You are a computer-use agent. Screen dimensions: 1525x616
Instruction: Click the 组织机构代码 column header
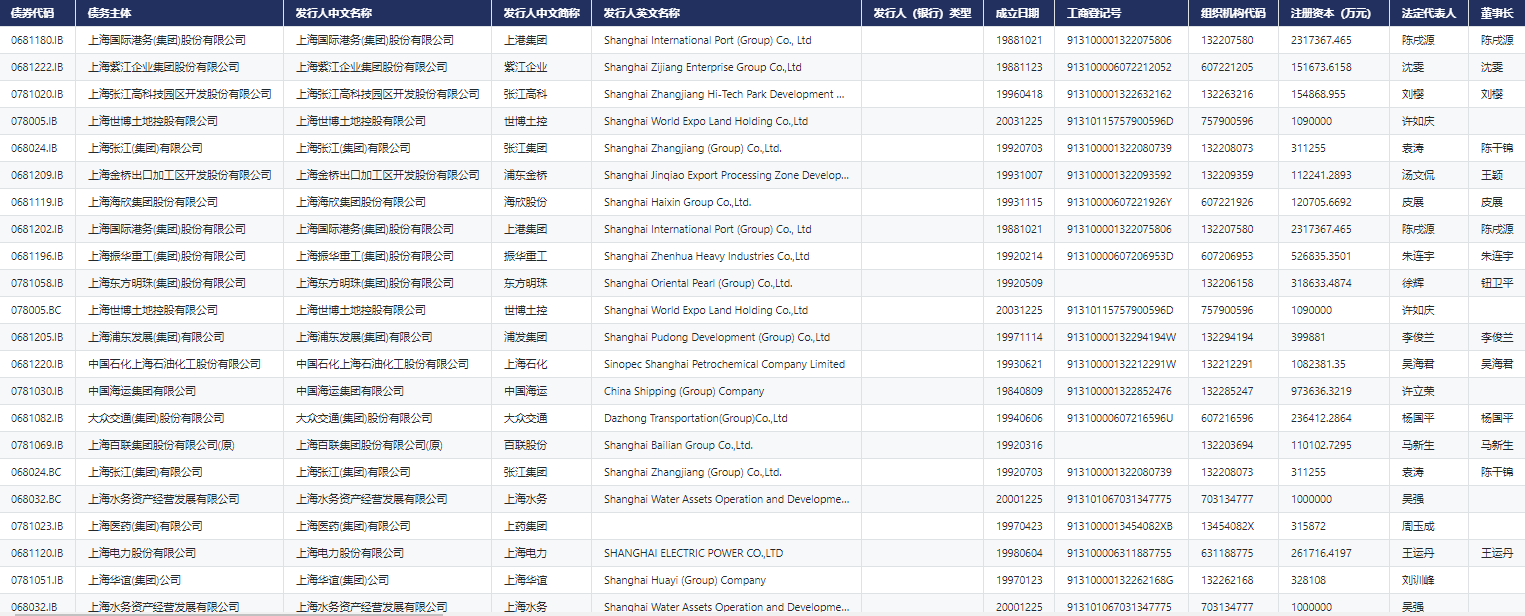[x=1233, y=13]
